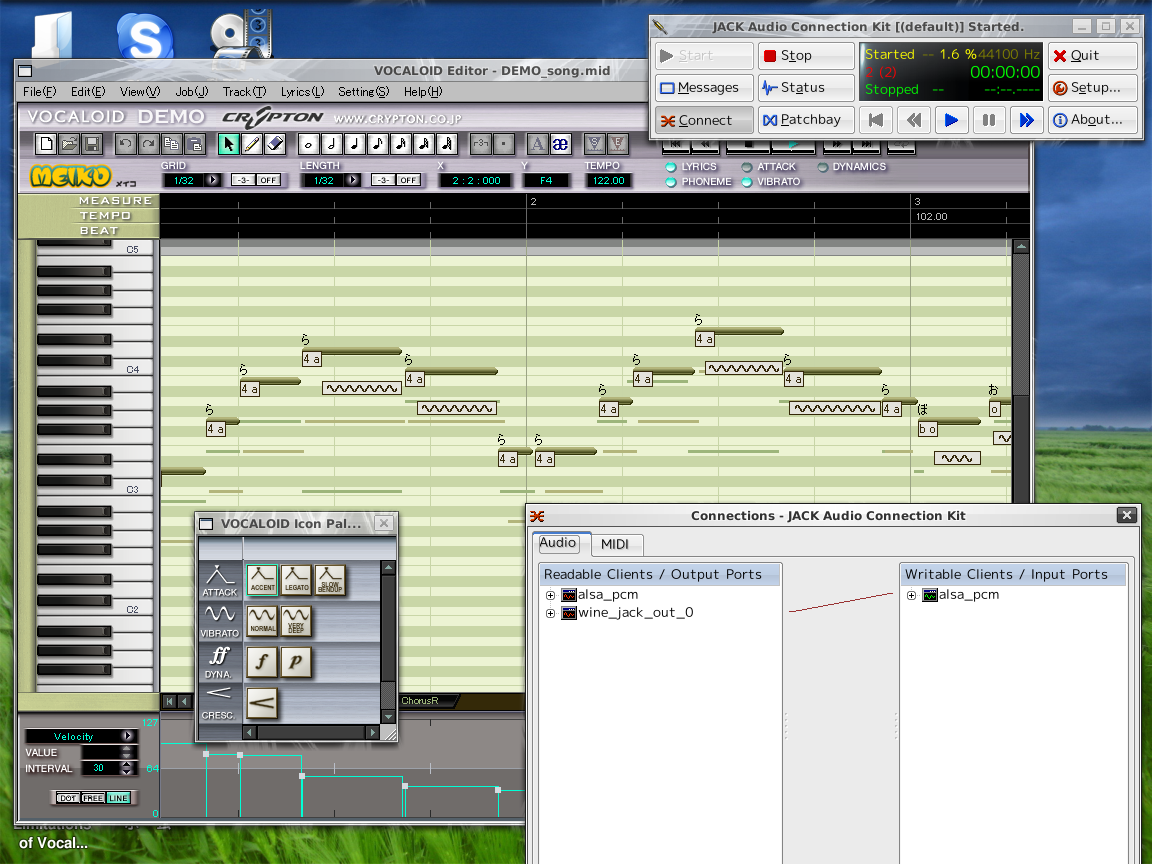Click the LEGATO attack icon in palette
Screen dimensions: 1152x864
pyautogui.click(x=296, y=580)
